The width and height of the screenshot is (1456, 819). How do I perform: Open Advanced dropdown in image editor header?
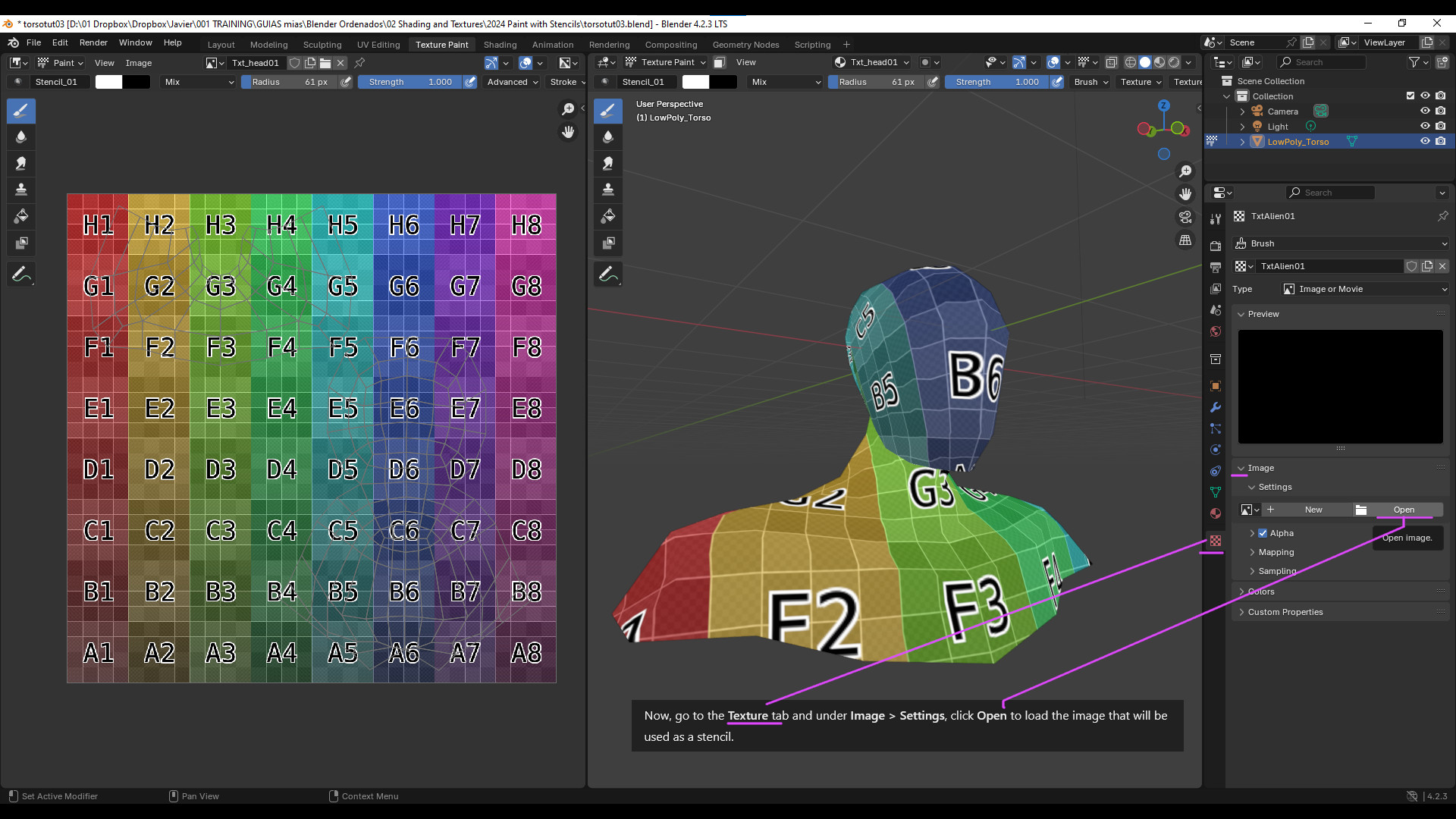[x=513, y=82]
